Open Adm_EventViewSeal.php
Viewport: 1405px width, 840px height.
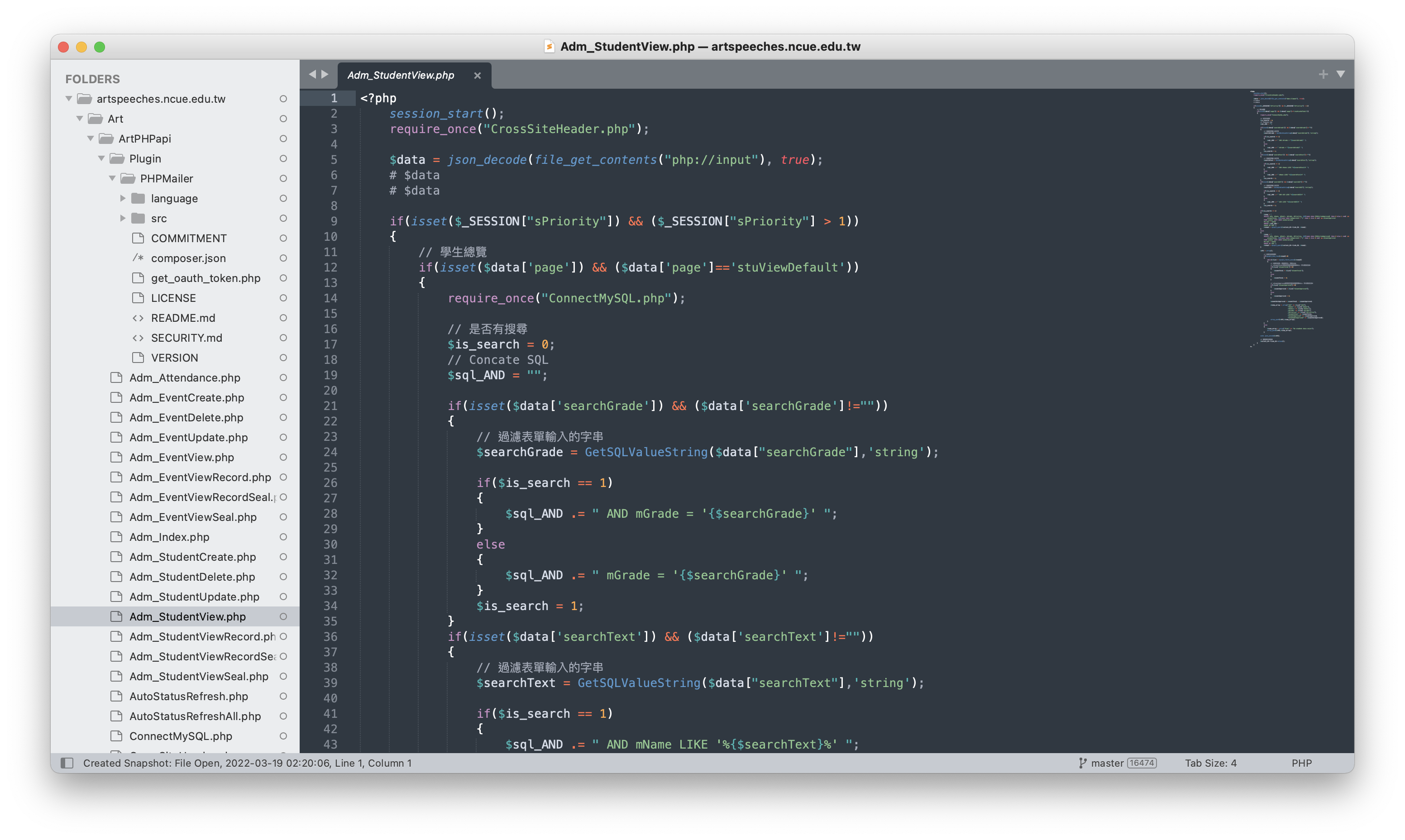pos(193,516)
